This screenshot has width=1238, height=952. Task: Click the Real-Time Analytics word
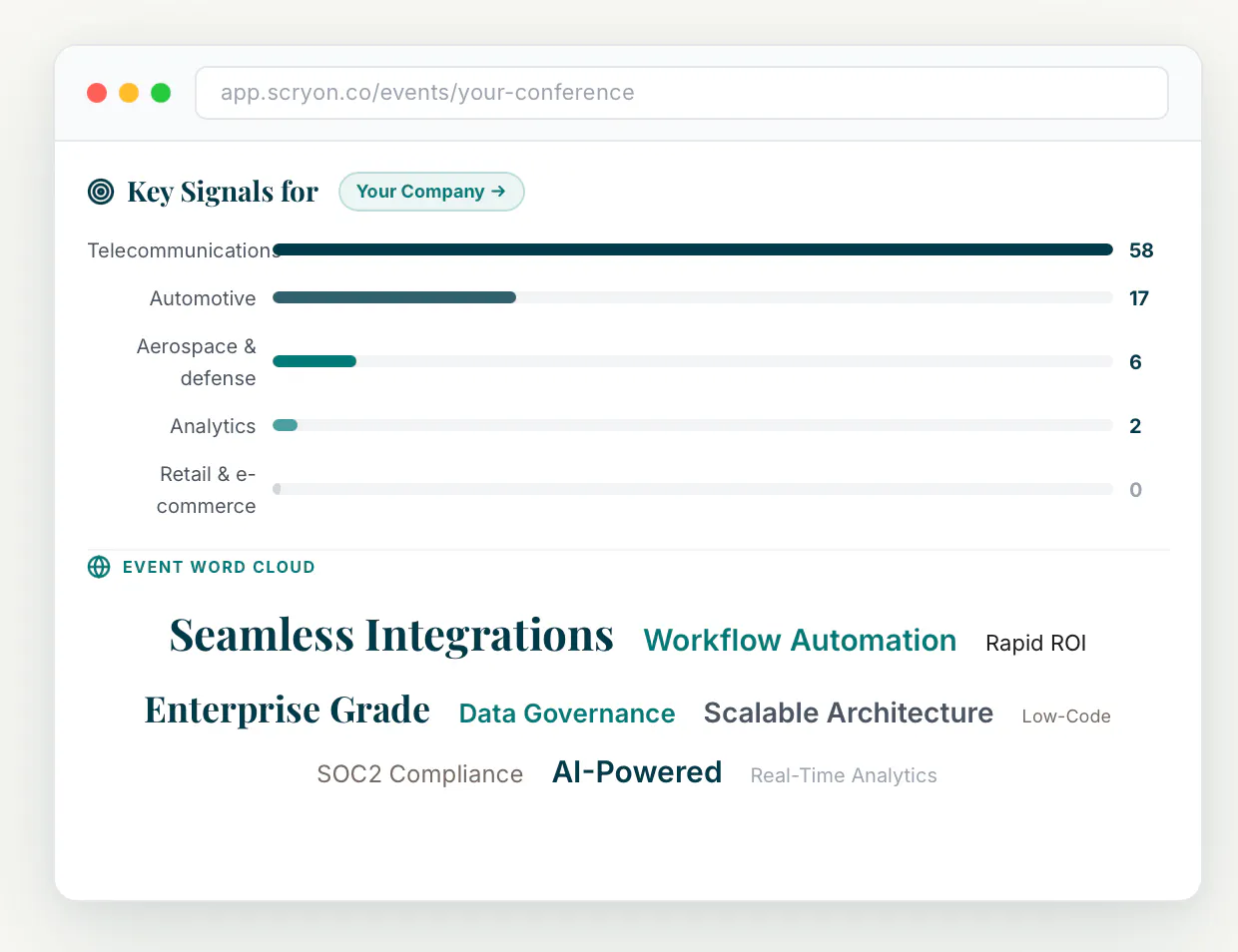click(844, 775)
